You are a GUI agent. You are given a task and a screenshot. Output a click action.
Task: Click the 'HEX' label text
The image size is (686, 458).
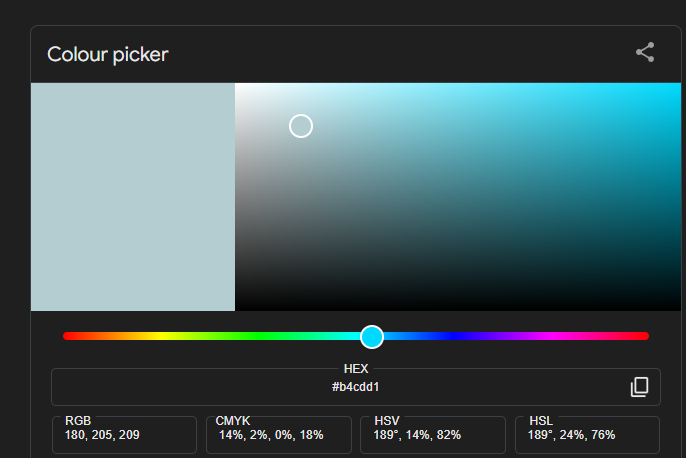tap(356, 369)
